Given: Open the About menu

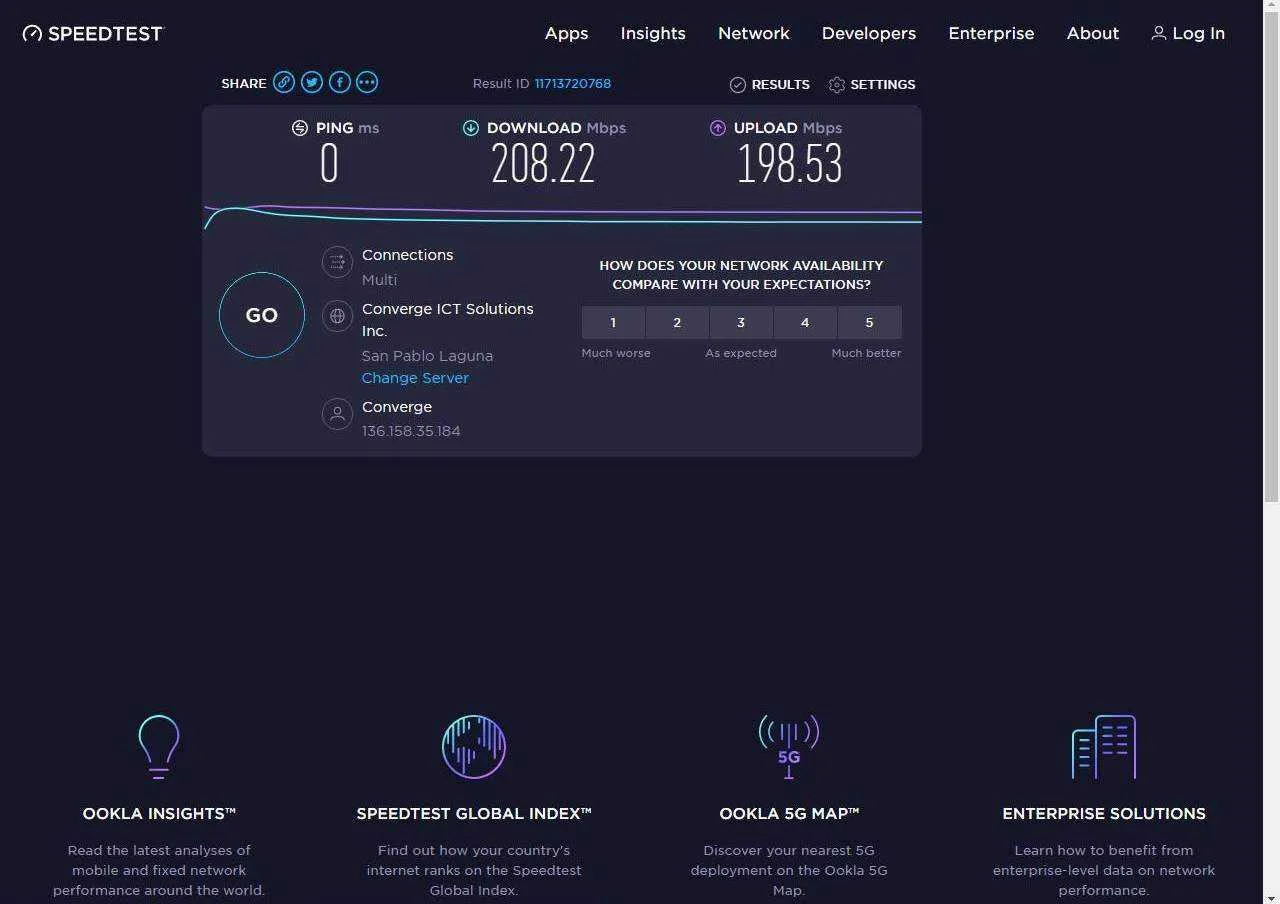Looking at the screenshot, I should coord(1093,33).
